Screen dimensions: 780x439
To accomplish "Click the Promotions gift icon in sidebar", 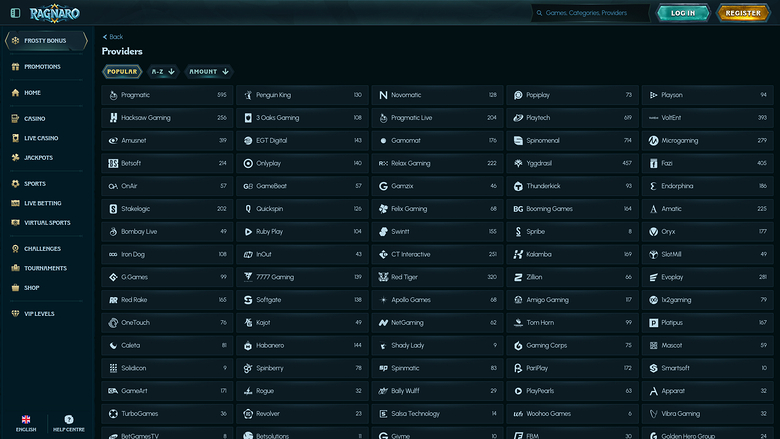I will (x=15, y=67).
